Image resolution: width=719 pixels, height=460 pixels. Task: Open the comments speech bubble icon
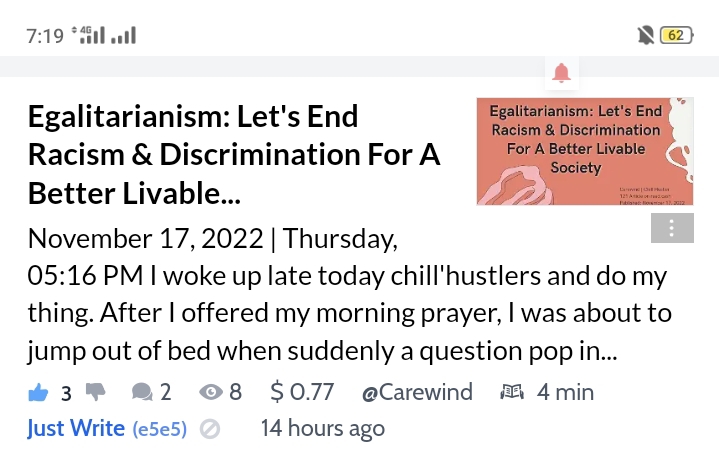click(x=142, y=393)
